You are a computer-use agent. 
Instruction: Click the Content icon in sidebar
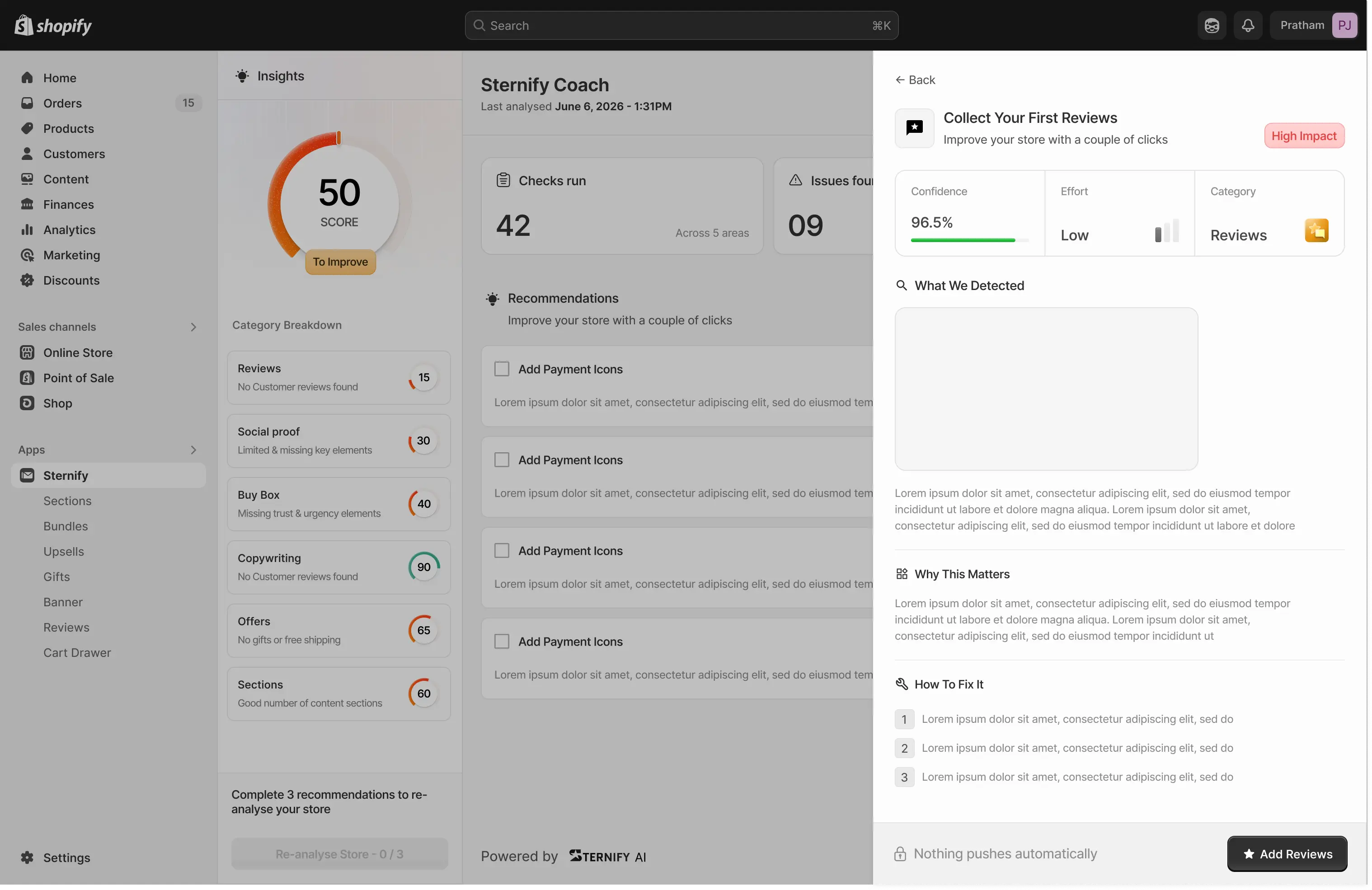(x=27, y=179)
